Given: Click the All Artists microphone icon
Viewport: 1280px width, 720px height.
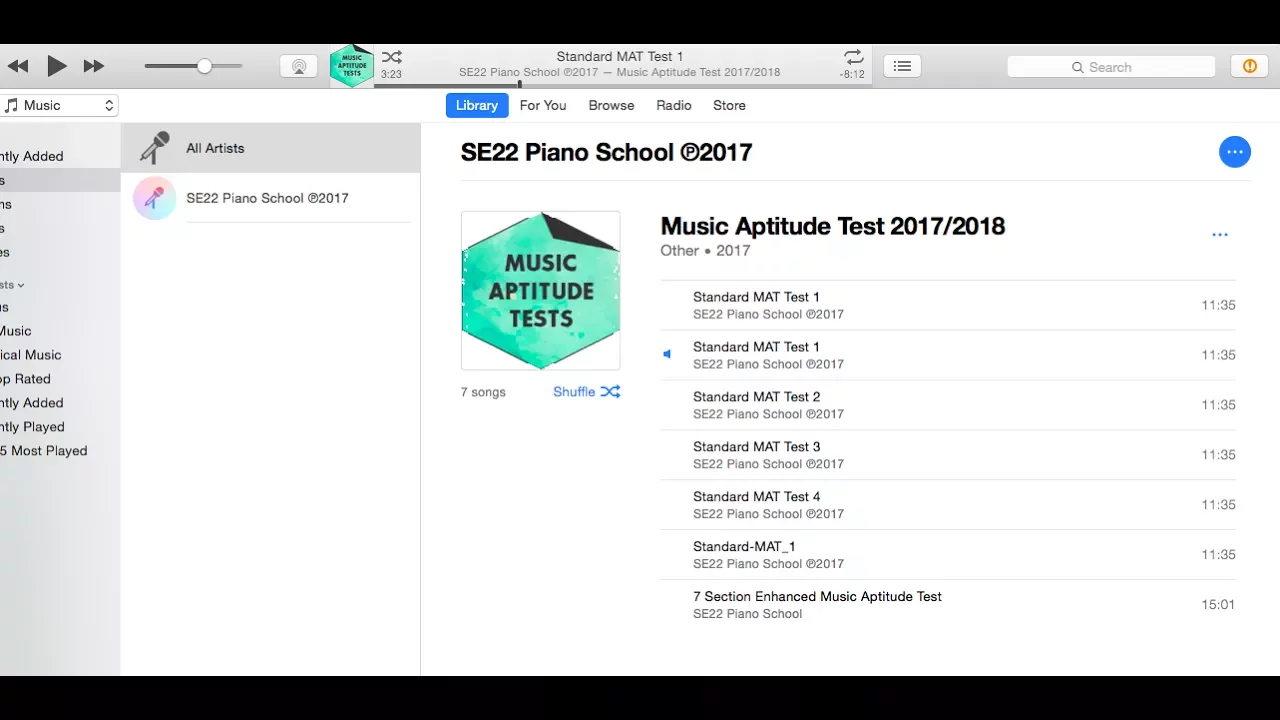Looking at the screenshot, I should pos(155,148).
